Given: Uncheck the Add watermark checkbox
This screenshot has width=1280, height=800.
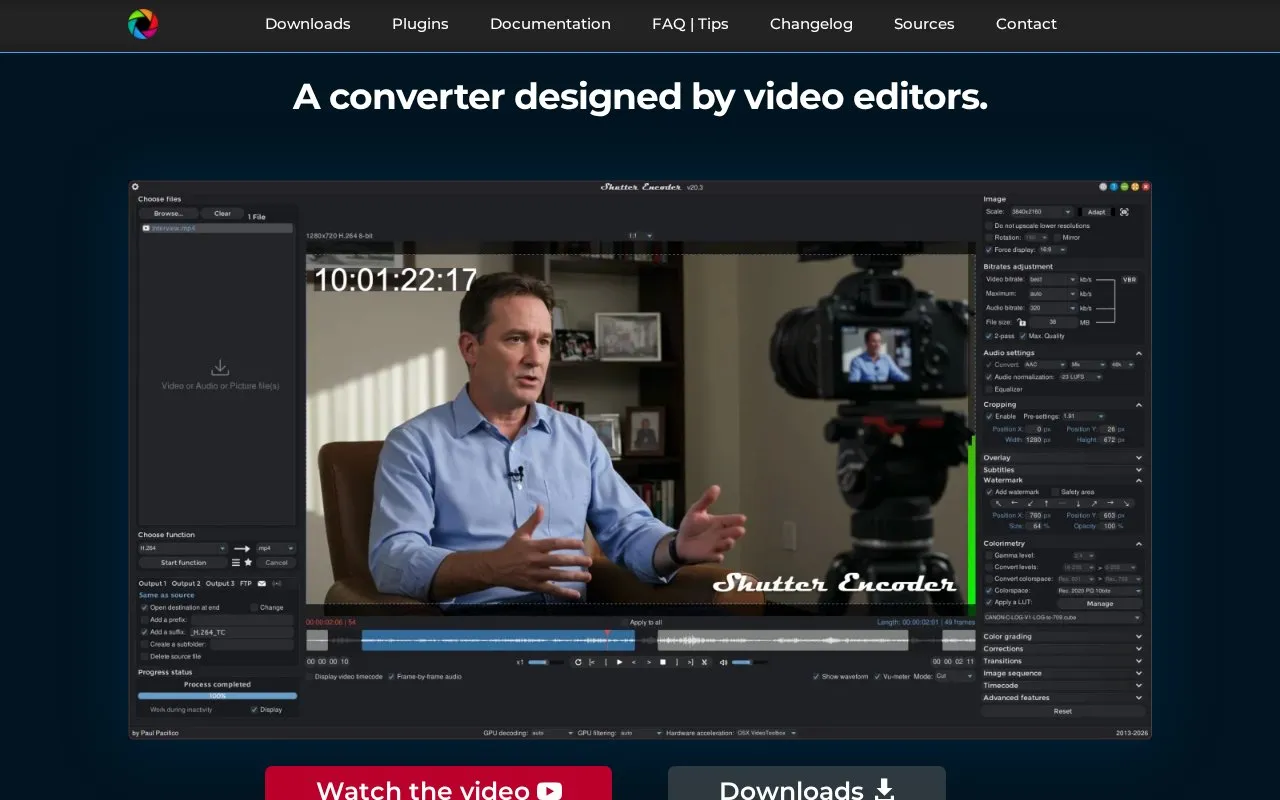Looking at the screenshot, I should [989, 492].
